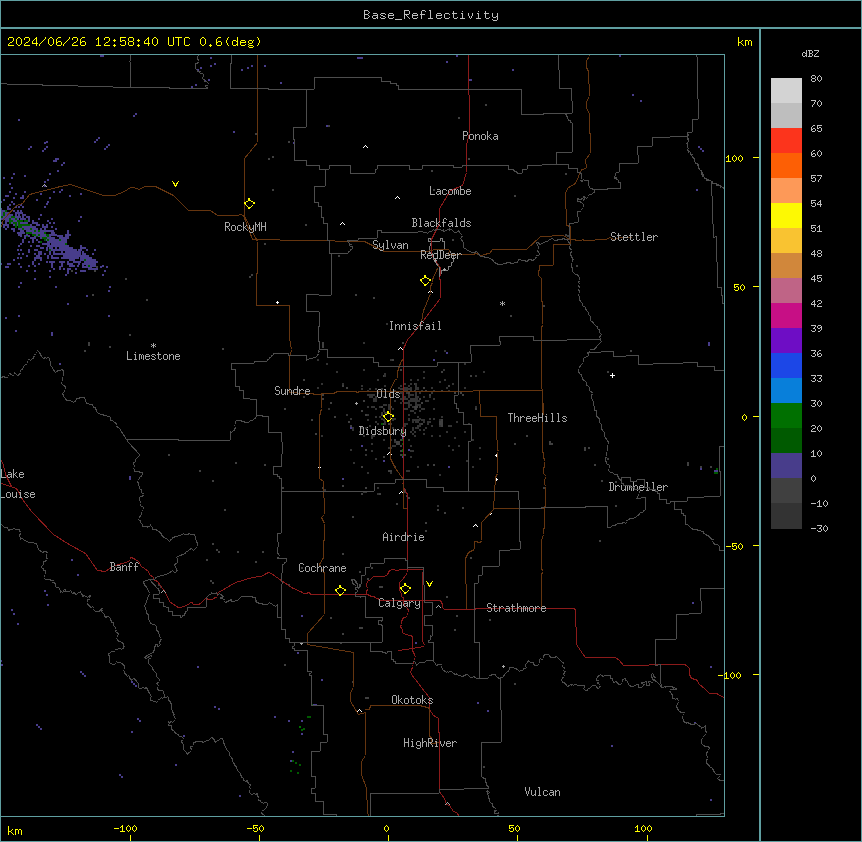This screenshot has height=842, width=862.
Task: Click the yellow diamond marker above Calgary
Action: point(405,589)
